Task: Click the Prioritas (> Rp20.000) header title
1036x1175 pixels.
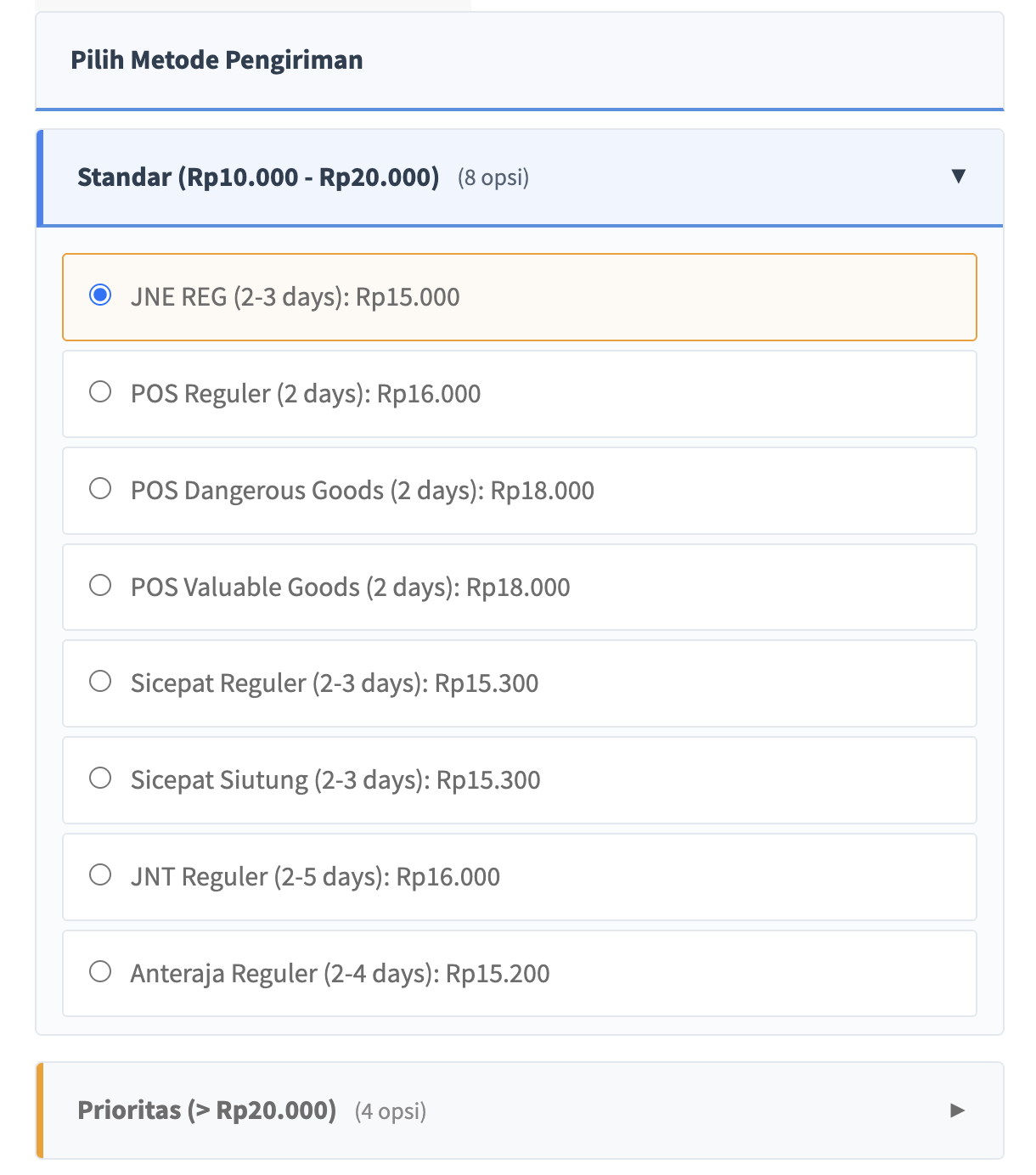Action: [206, 1110]
